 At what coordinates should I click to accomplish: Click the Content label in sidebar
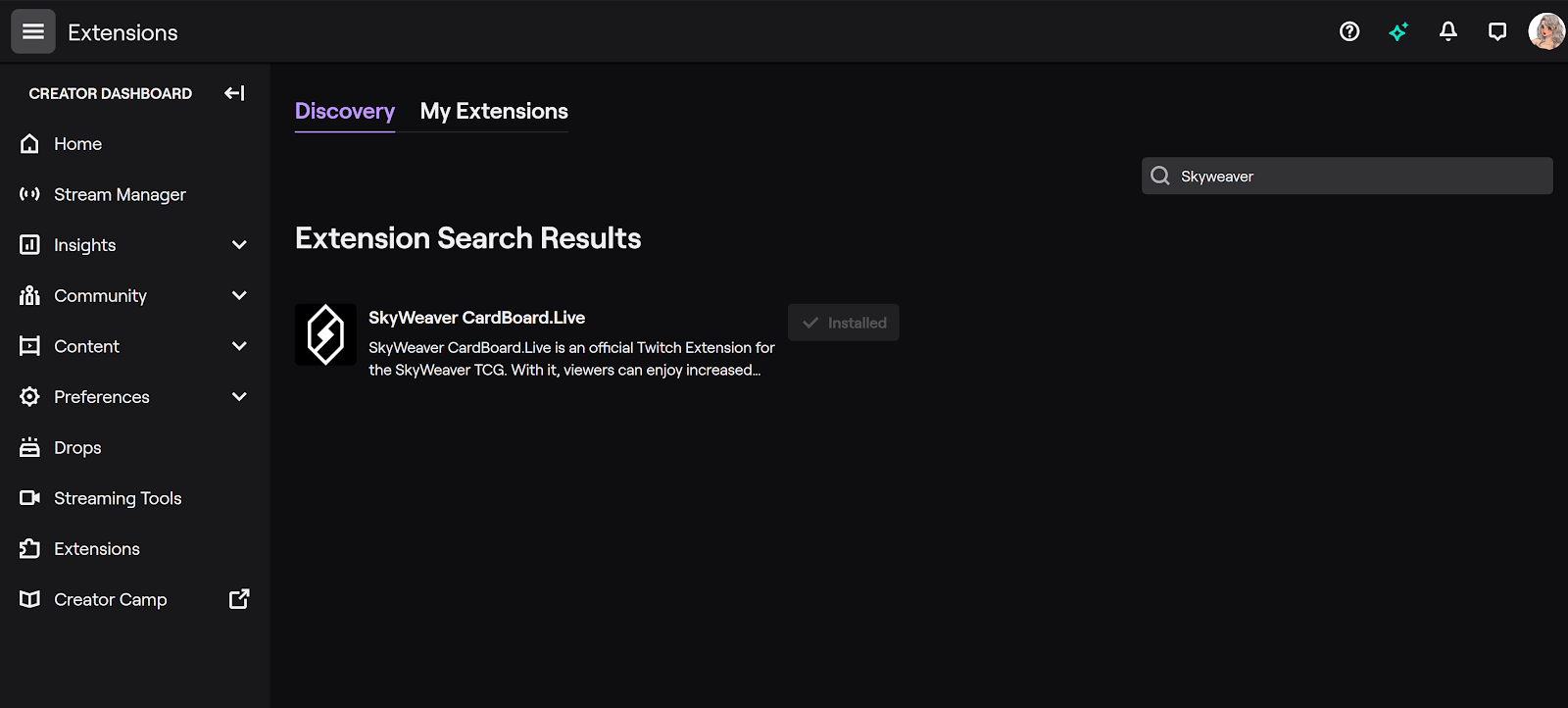click(87, 346)
